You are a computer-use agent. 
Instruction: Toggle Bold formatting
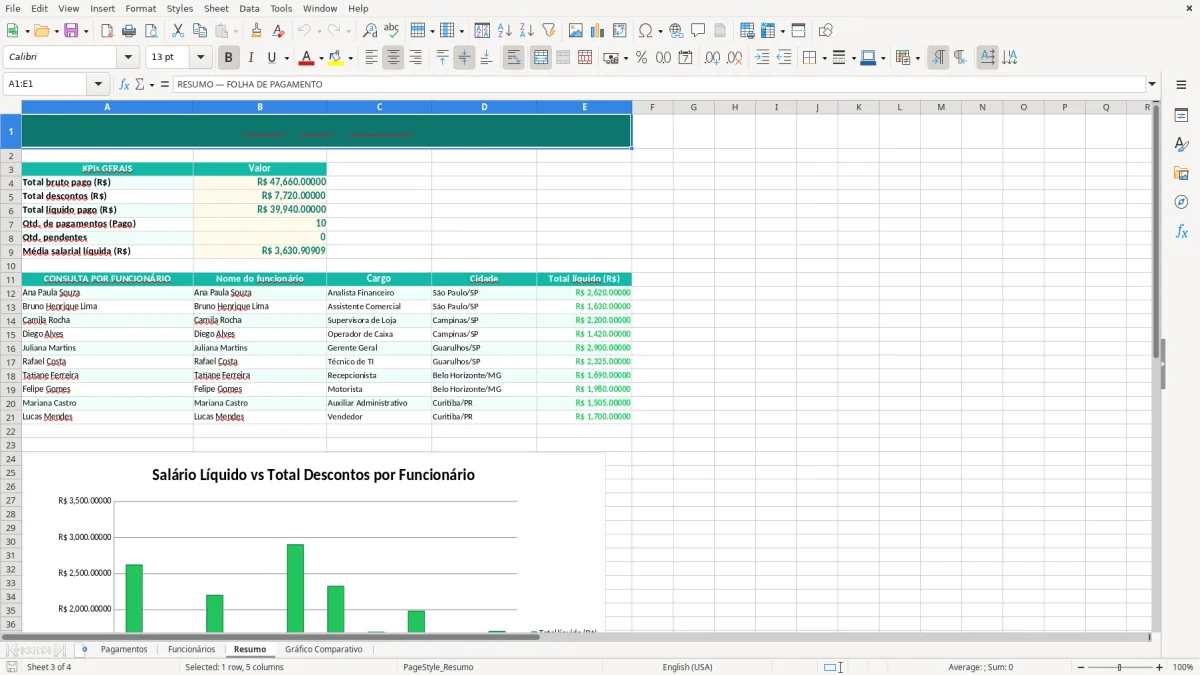coord(229,58)
